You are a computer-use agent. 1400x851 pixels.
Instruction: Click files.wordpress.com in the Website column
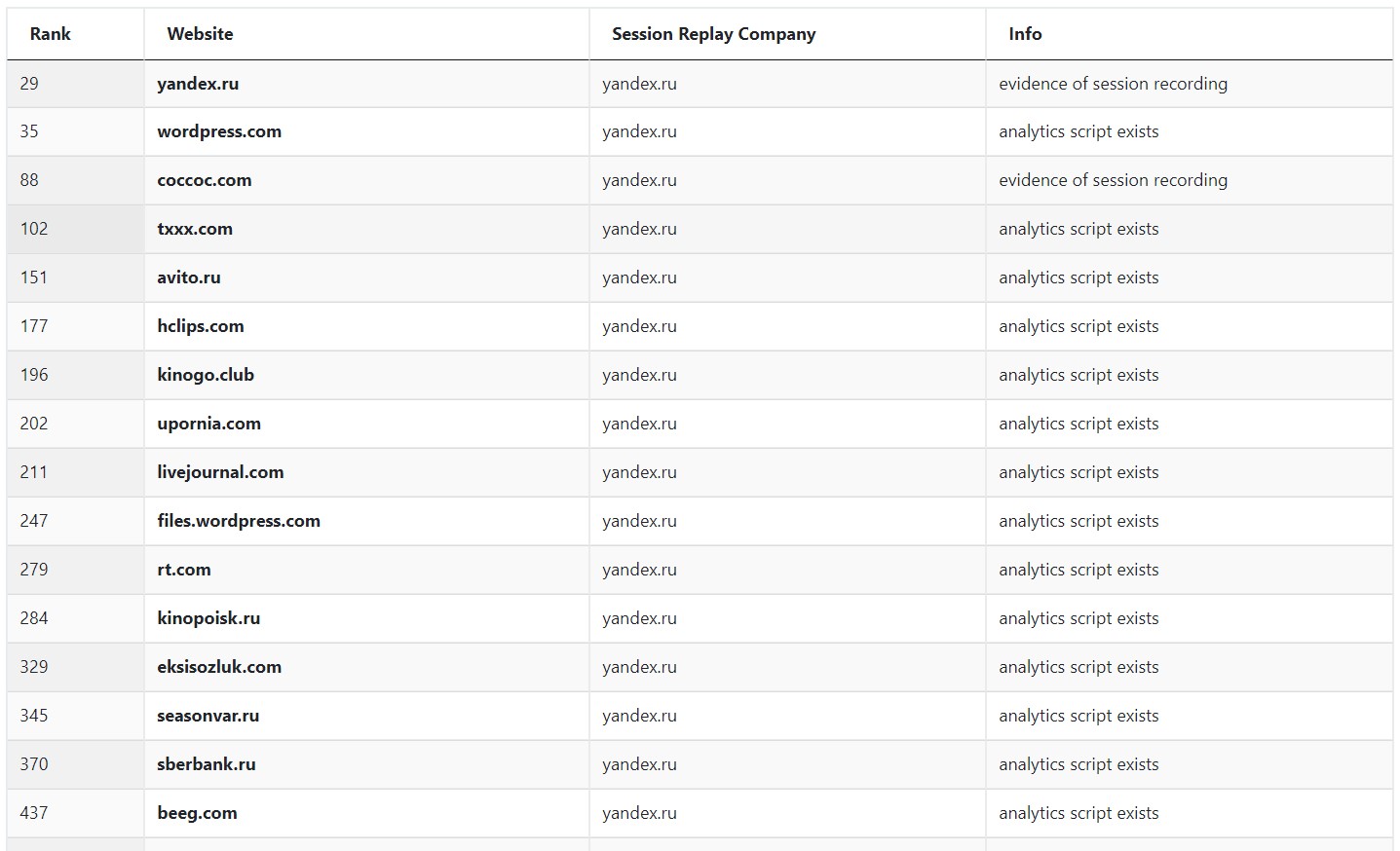239,521
